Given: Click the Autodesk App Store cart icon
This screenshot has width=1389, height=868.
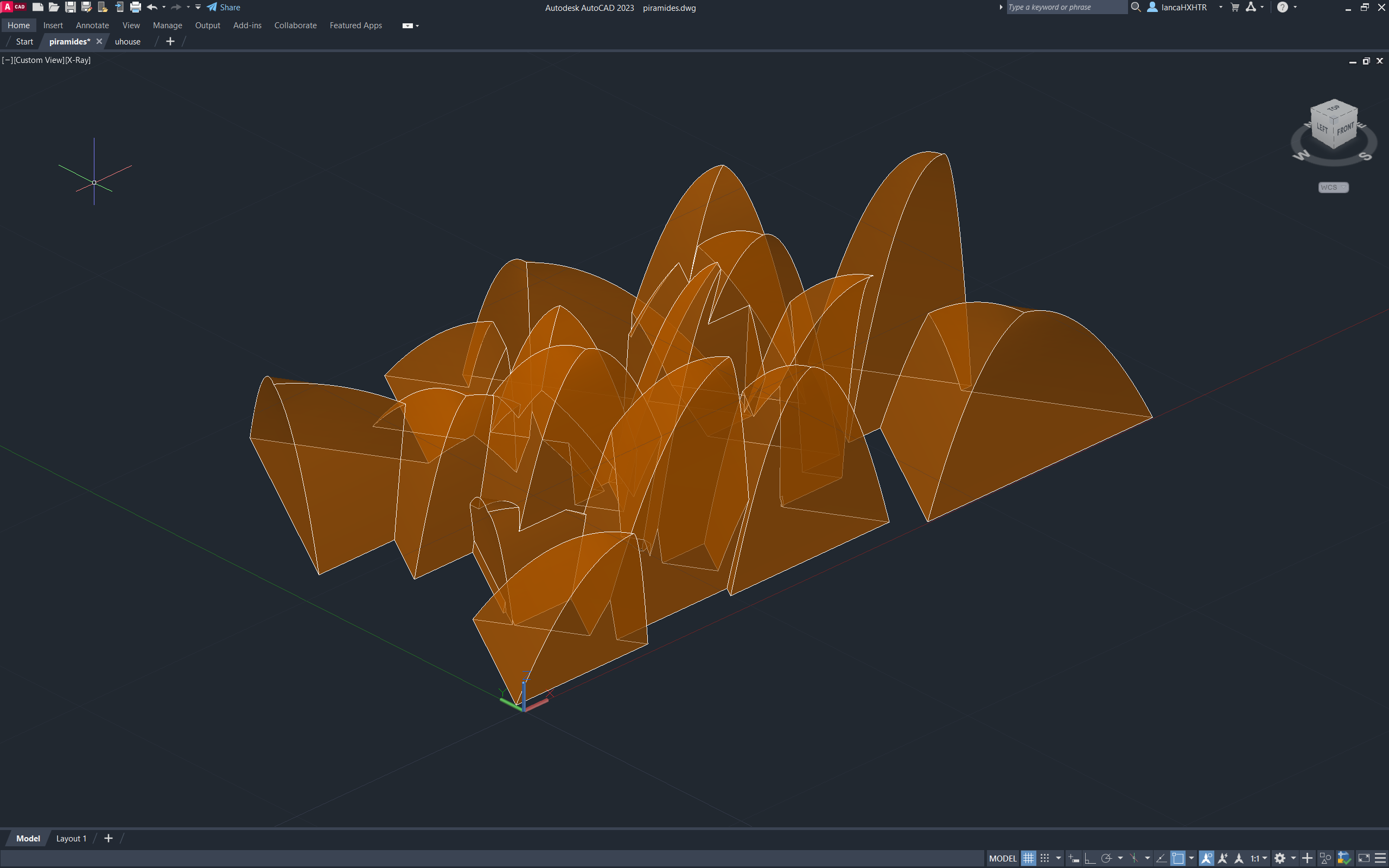Looking at the screenshot, I should pyautogui.click(x=1235, y=8).
